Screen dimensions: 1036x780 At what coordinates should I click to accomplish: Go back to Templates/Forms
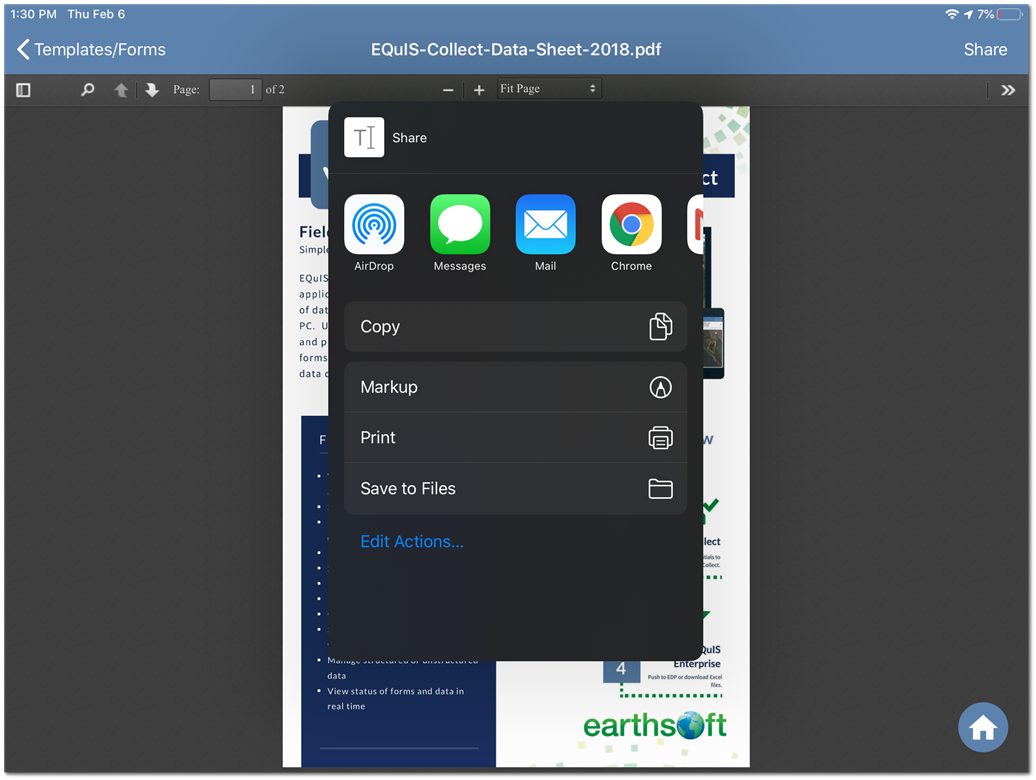click(89, 49)
